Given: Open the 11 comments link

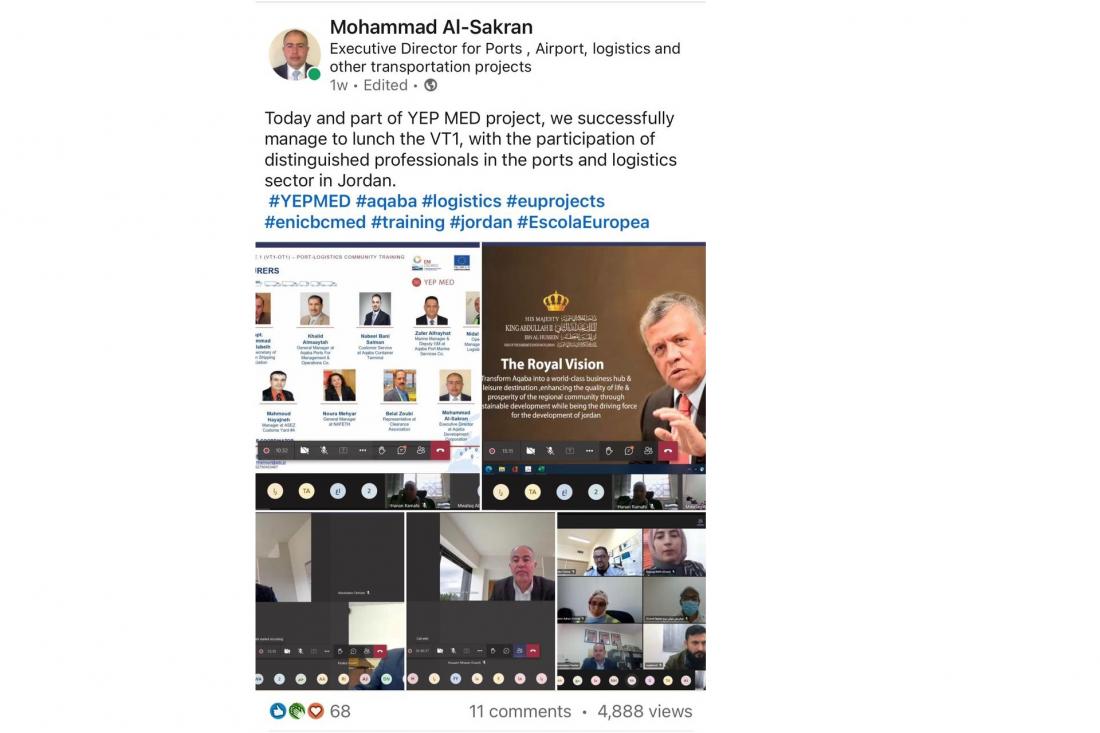Looking at the screenshot, I should pyautogui.click(x=520, y=711).
